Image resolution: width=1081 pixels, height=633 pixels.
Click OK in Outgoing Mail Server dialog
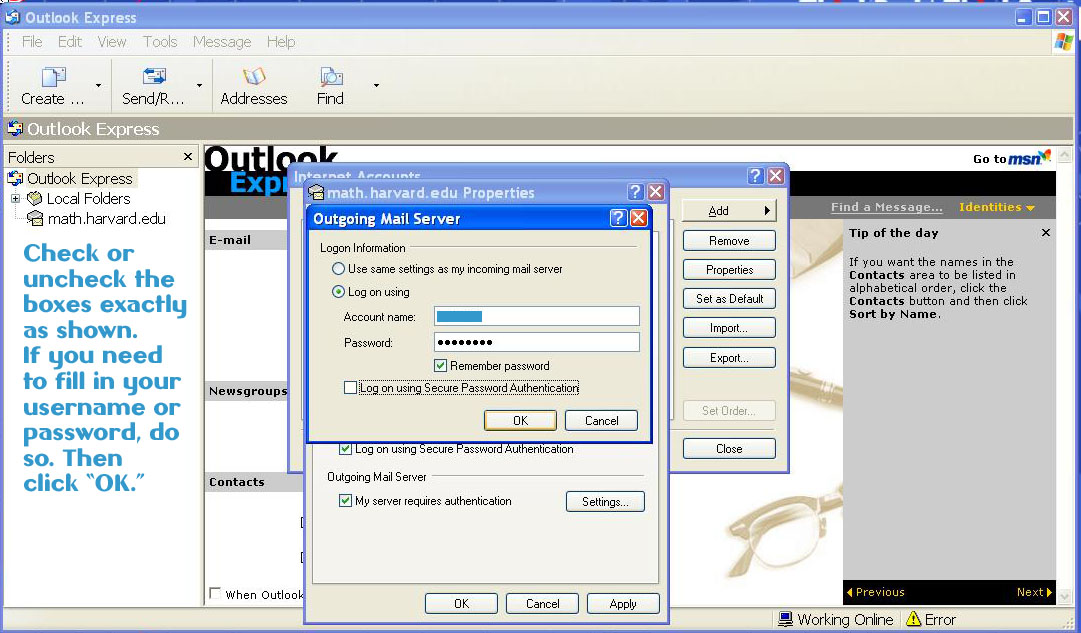pyautogui.click(x=520, y=421)
